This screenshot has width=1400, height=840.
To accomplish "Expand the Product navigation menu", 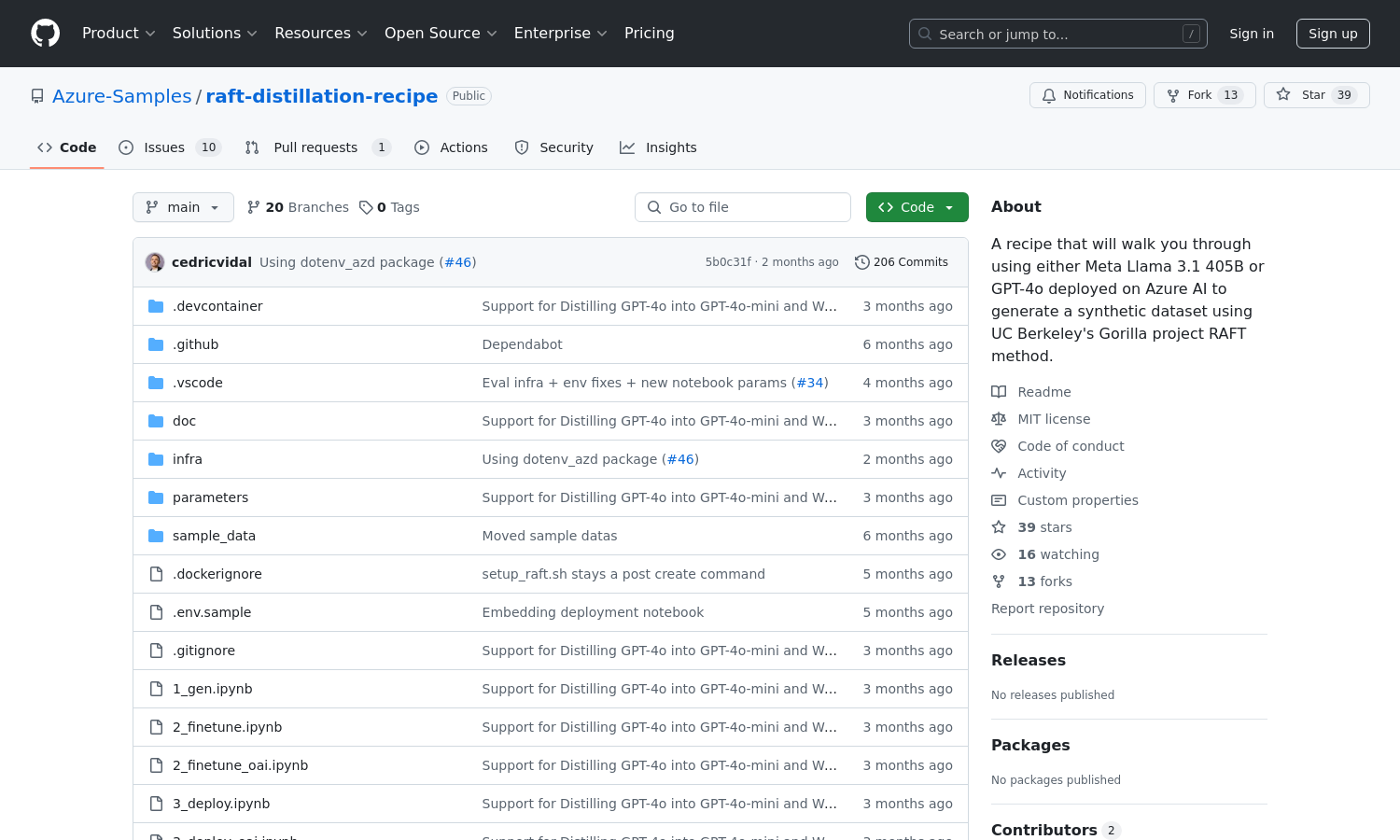I will click(x=119, y=34).
